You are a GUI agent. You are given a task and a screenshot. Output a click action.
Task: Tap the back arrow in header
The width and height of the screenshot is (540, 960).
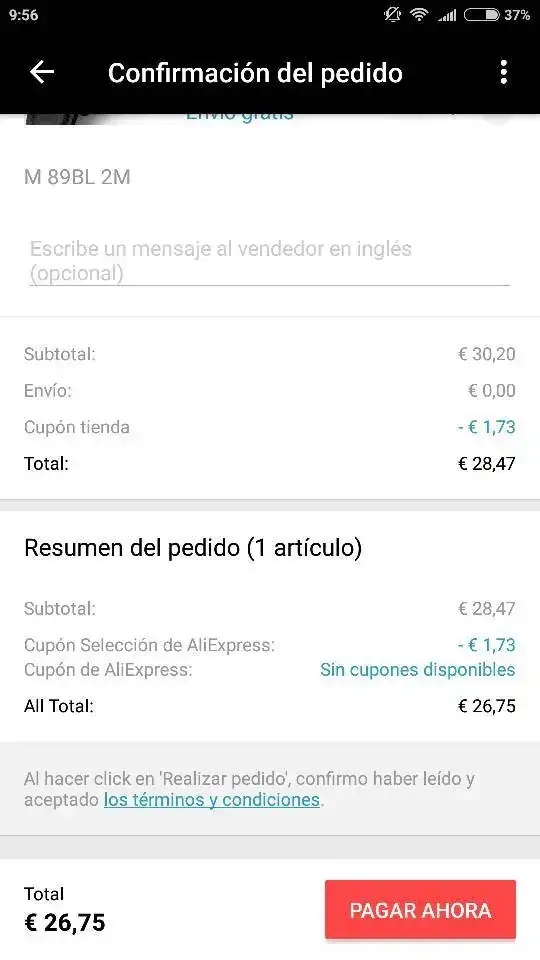[x=42, y=72]
